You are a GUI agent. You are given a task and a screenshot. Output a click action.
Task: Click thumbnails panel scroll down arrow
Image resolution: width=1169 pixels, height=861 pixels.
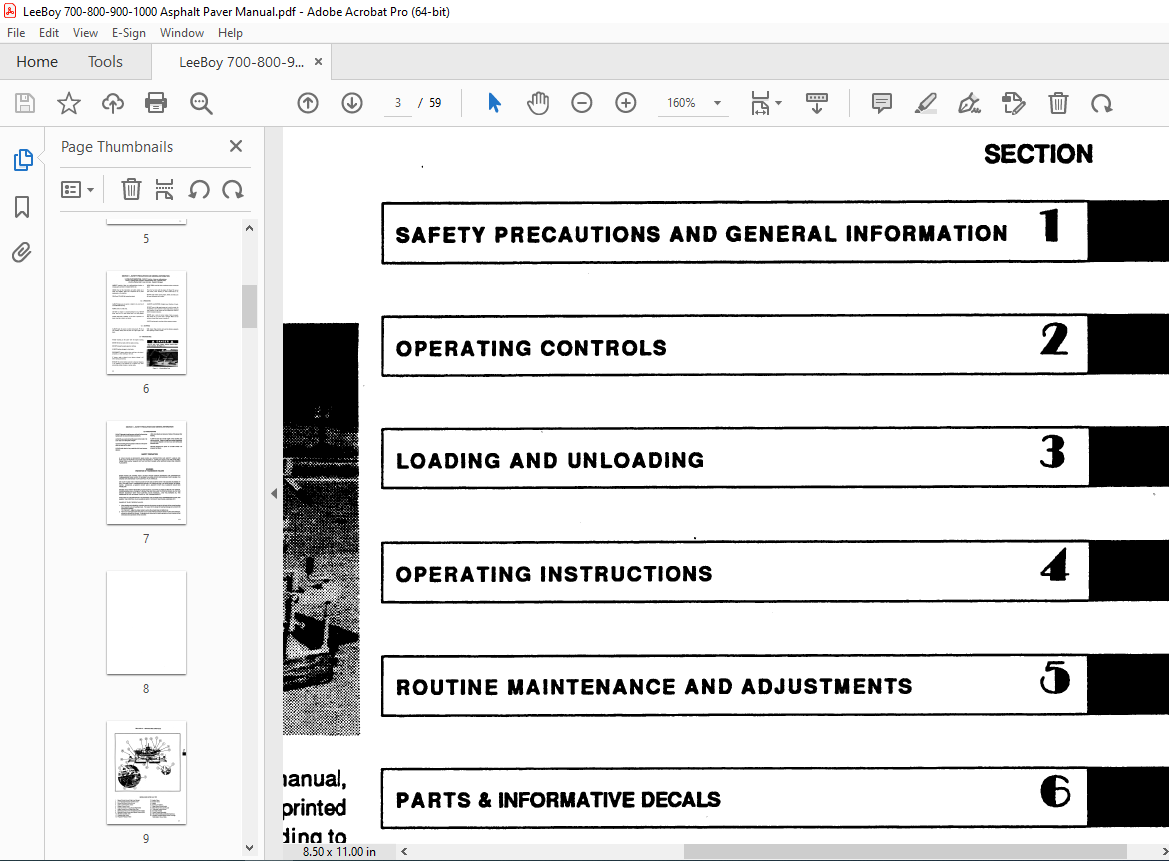pos(249,848)
